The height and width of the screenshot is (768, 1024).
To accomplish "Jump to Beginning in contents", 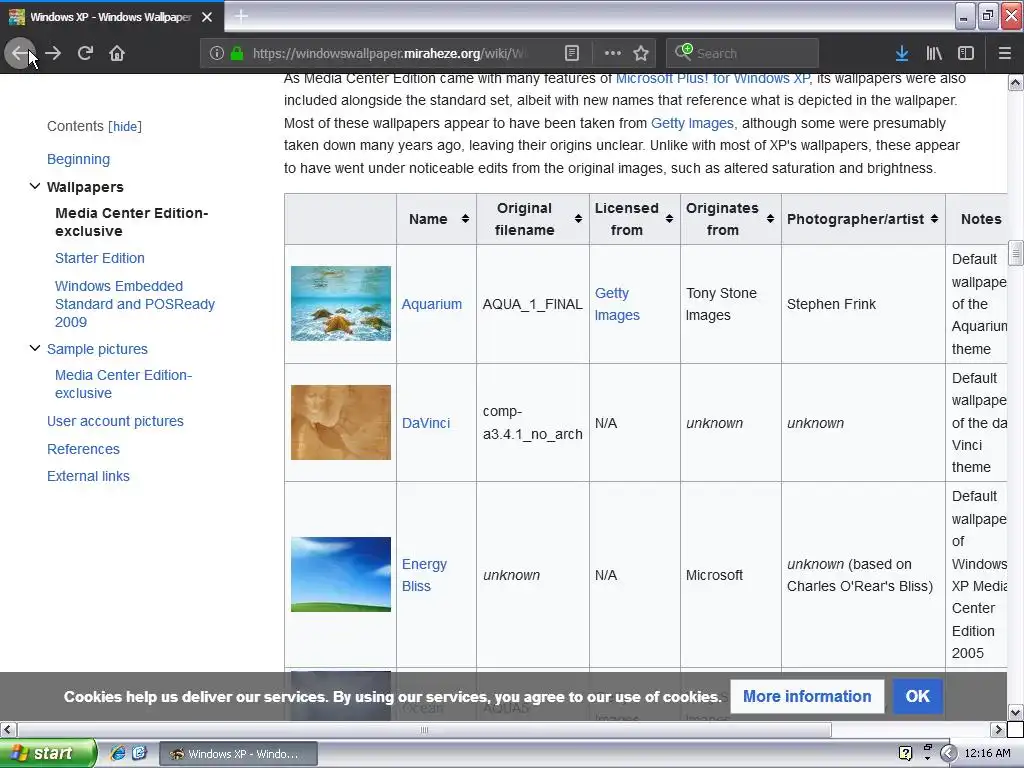I will pyautogui.click(x=78, y=159).
